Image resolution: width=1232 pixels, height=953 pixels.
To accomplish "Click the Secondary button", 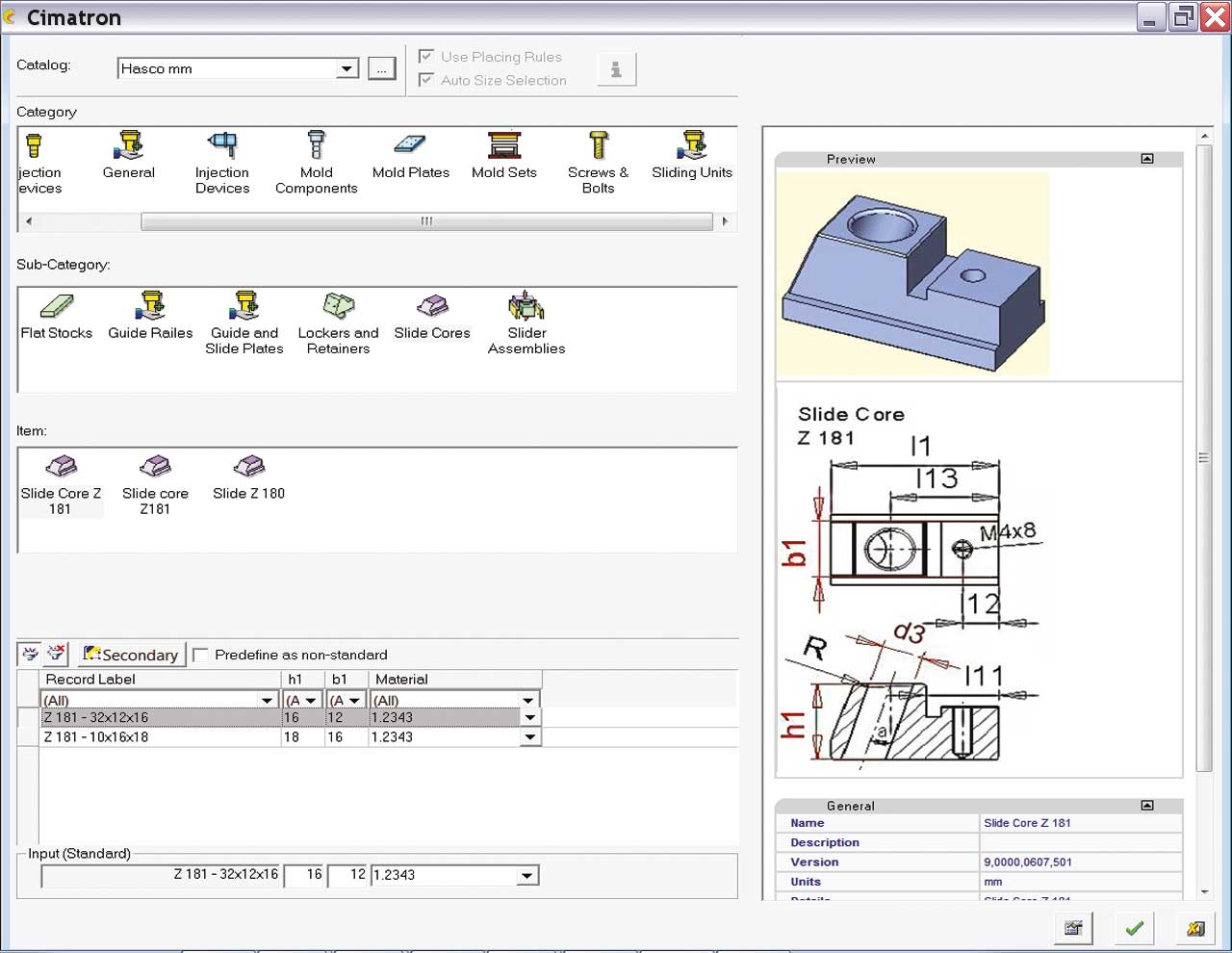I will click(x=131, y=655).
